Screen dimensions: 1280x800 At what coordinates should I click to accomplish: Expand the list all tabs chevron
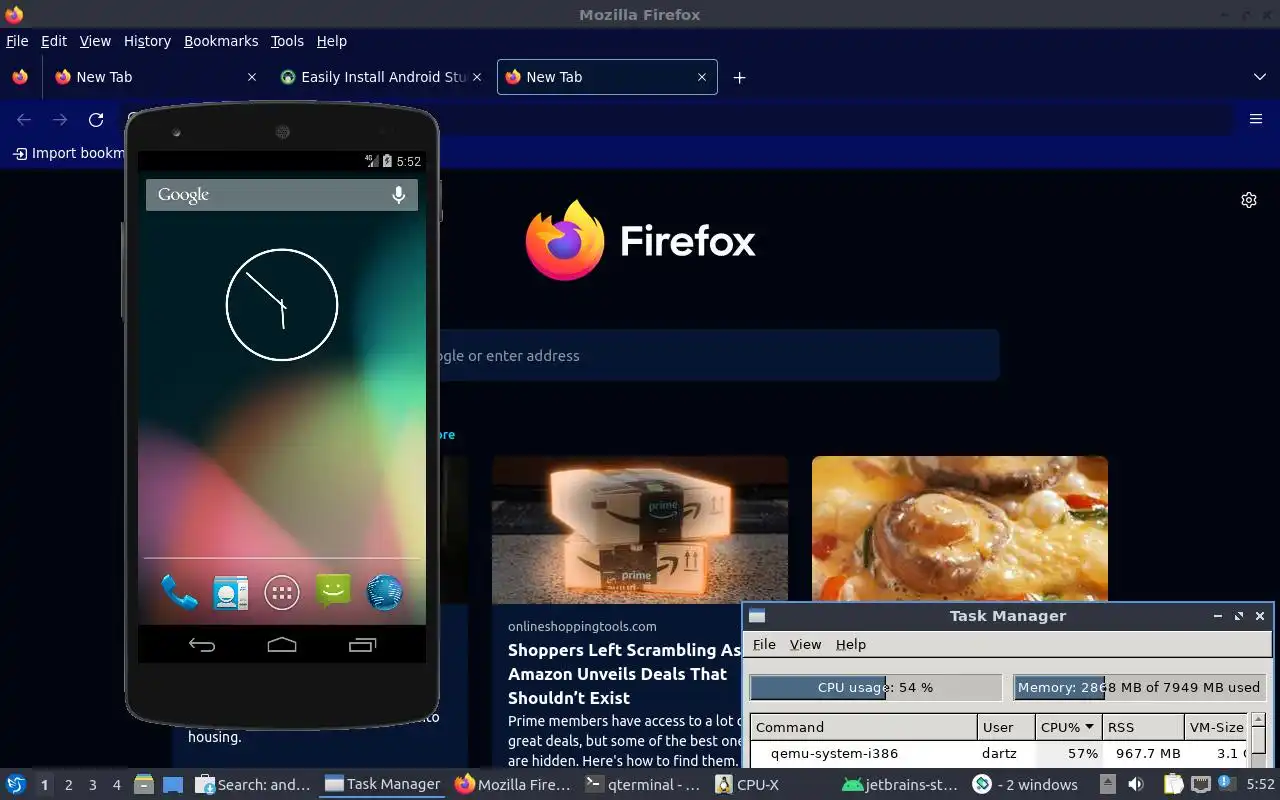click(1259, 77)
